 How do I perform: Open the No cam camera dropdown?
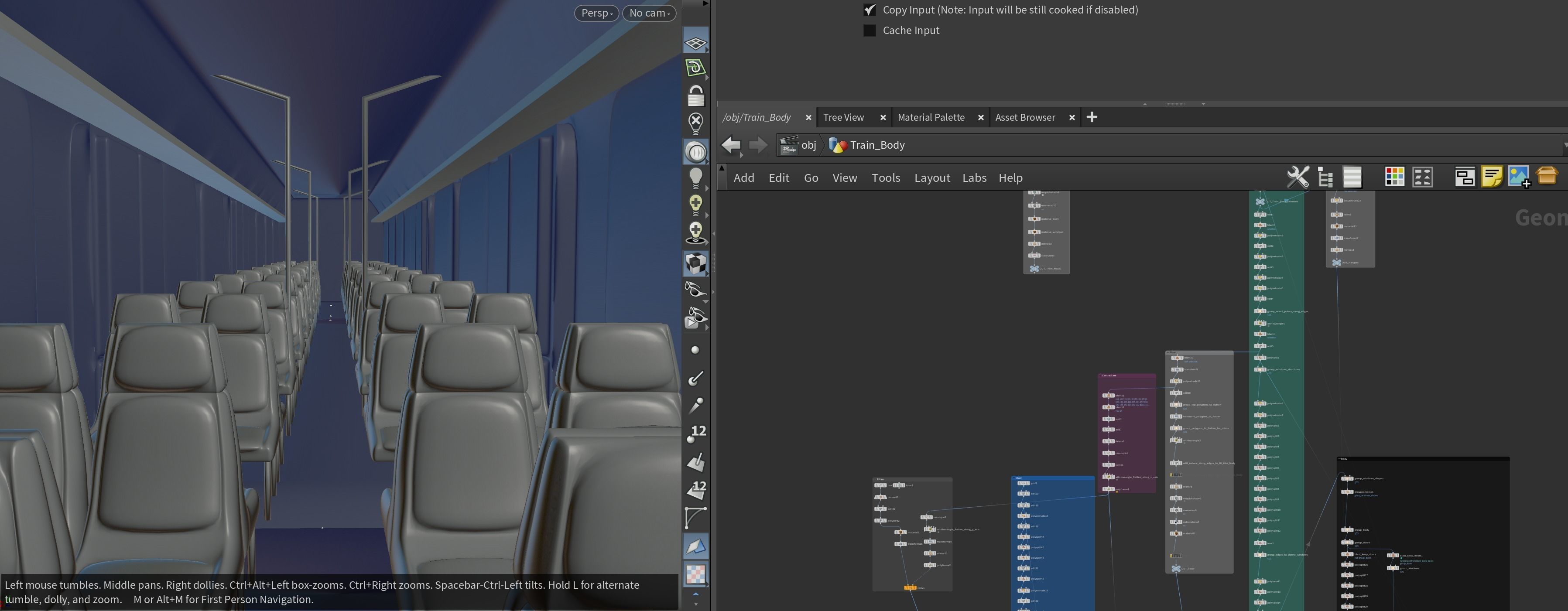648,13
